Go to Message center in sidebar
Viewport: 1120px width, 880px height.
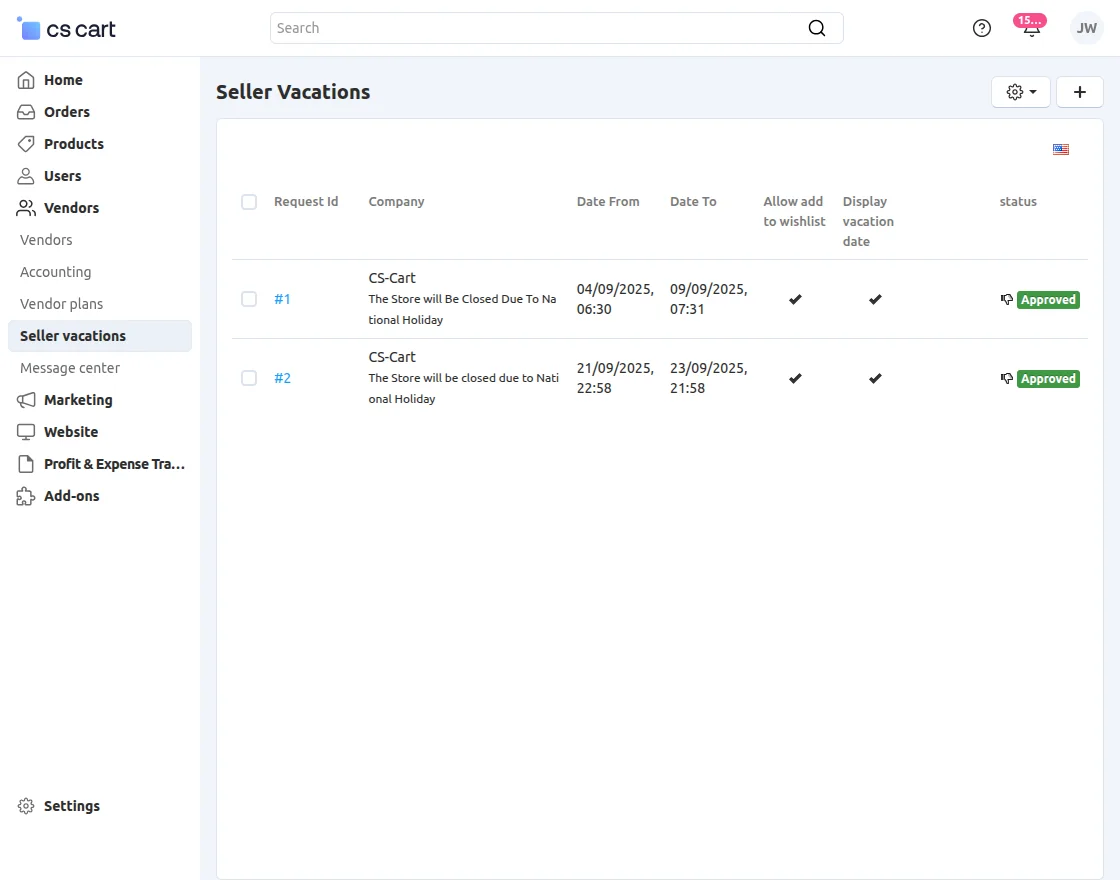point(70,368)
